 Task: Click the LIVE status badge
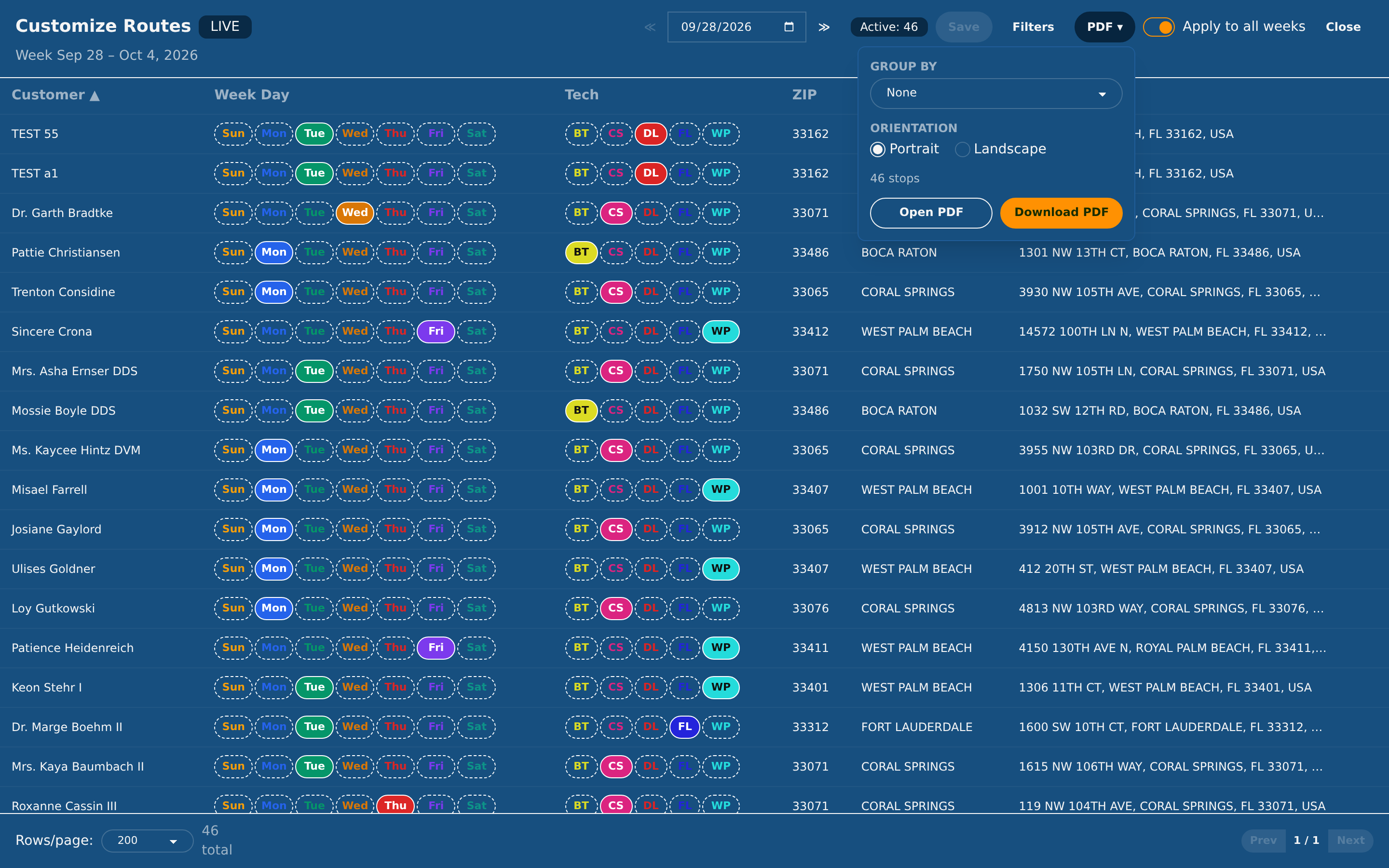225,27
